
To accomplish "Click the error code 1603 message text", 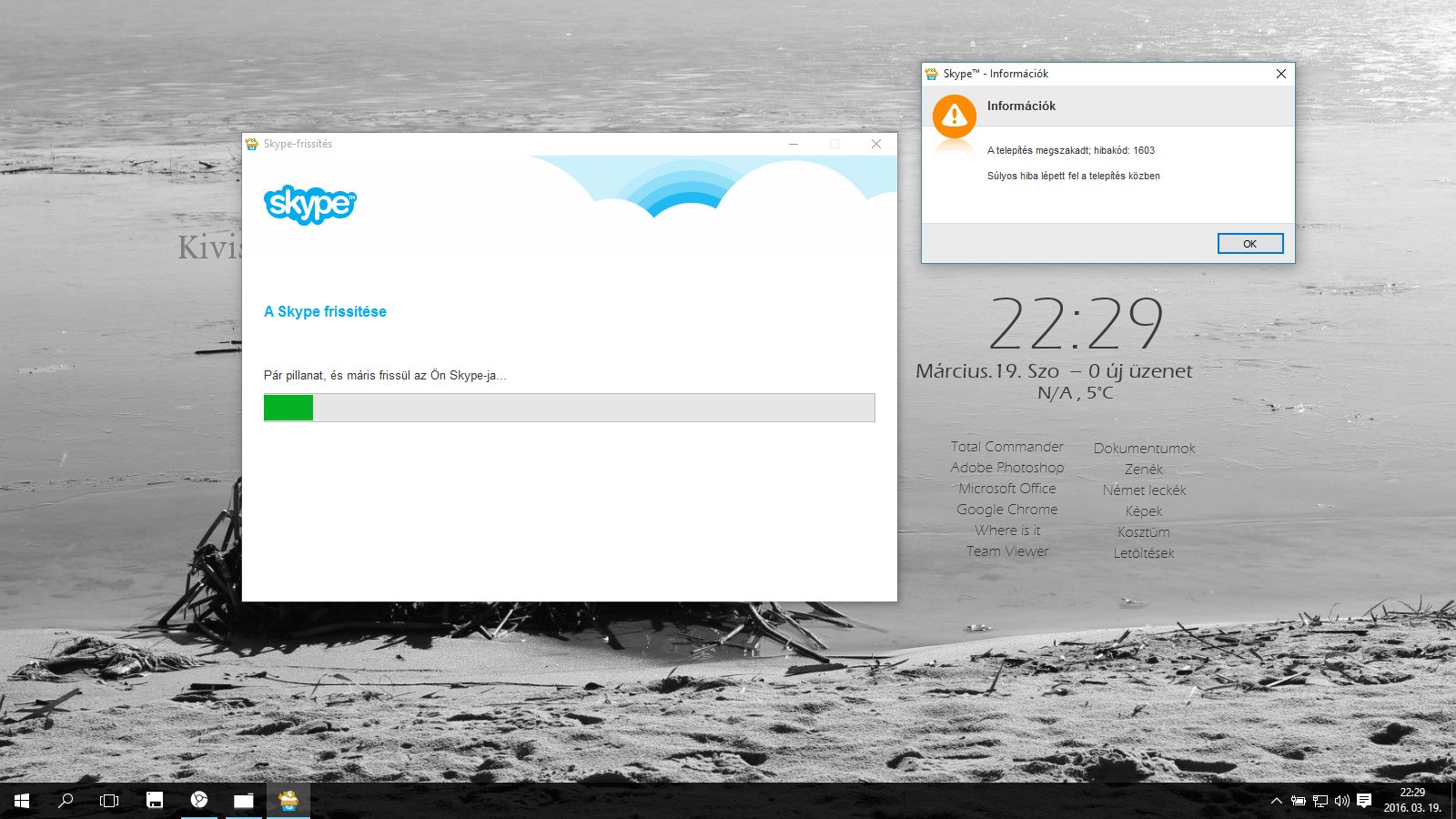I will pos(1071,150).
